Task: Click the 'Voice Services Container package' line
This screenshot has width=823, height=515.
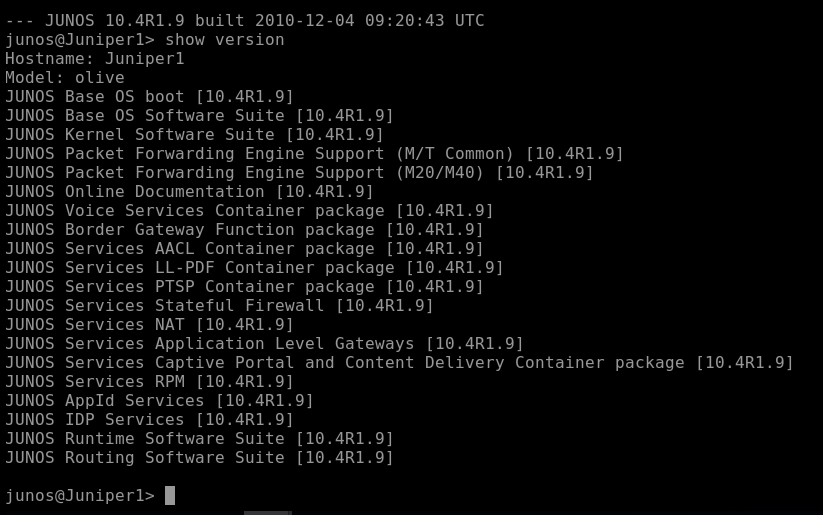Action: [x=249, y=211]
